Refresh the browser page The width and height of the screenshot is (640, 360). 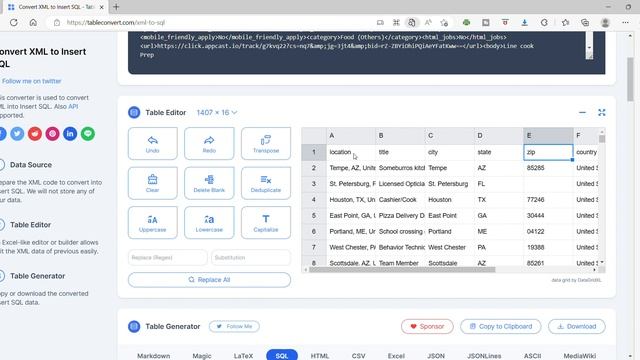[x=14, y=22]
